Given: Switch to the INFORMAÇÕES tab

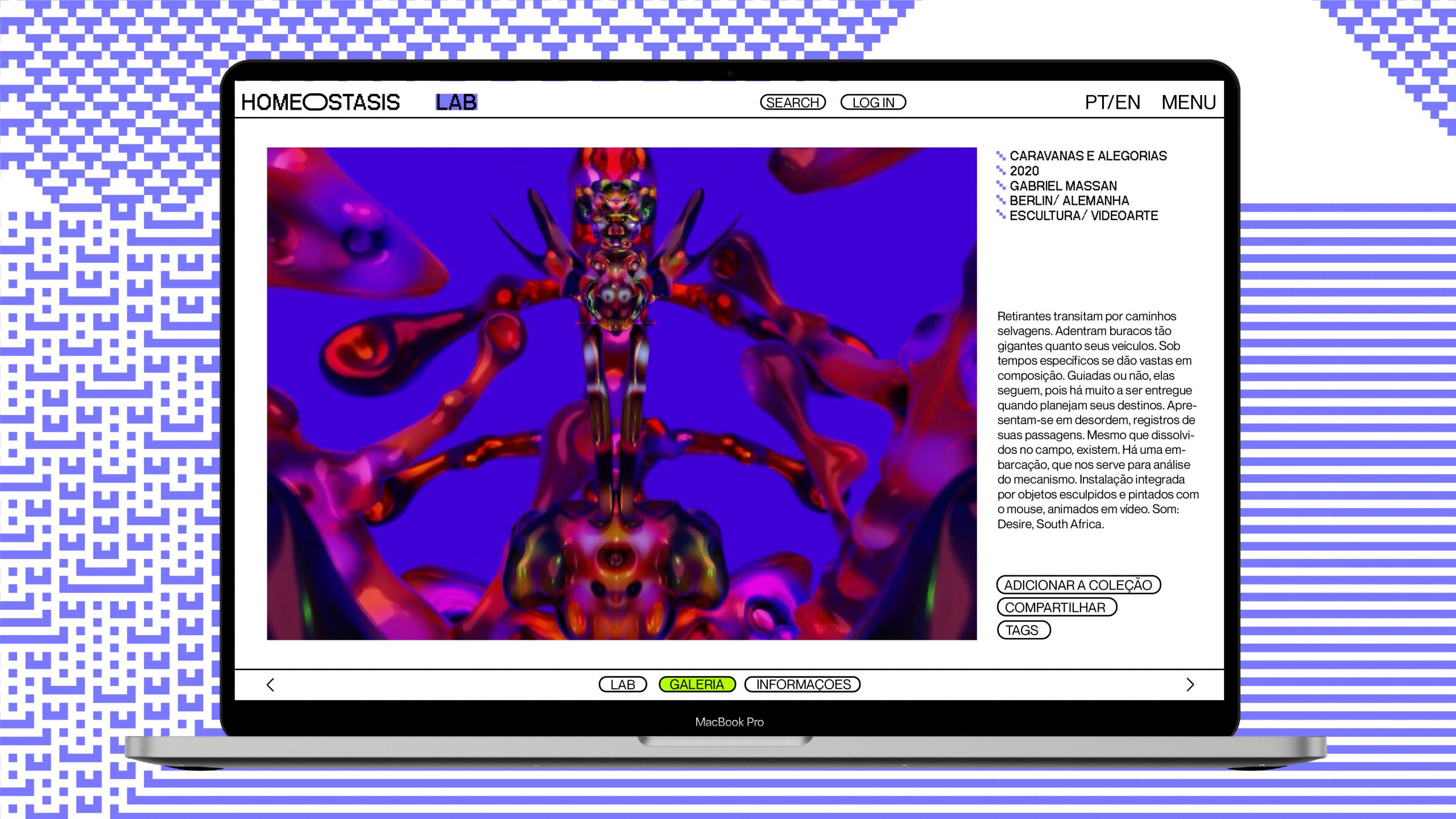Looking at the screenshot, I should tap(803, 684).
